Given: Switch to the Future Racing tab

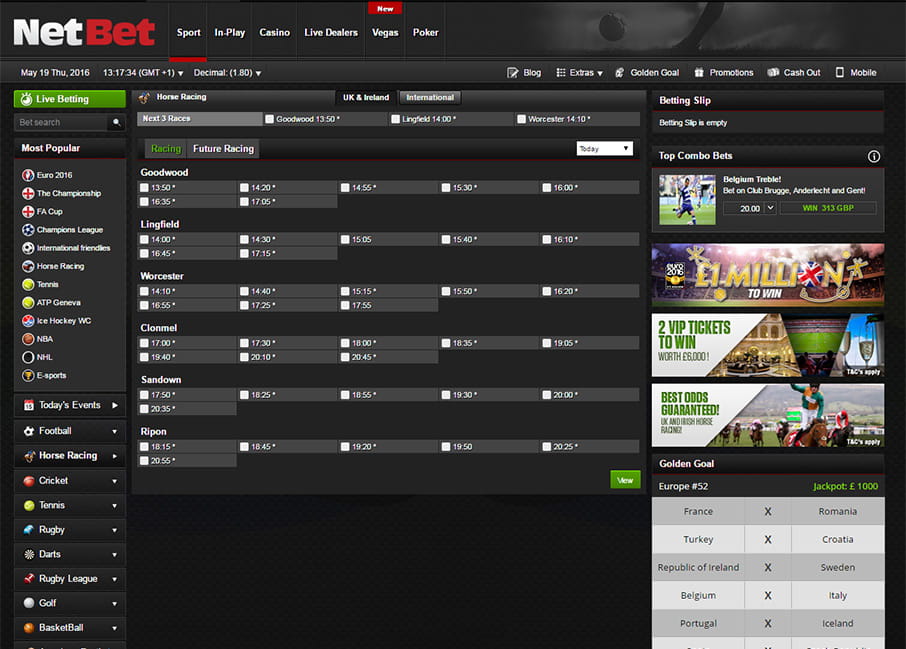Looking at the screenshot, I should [x=223, y=149].
